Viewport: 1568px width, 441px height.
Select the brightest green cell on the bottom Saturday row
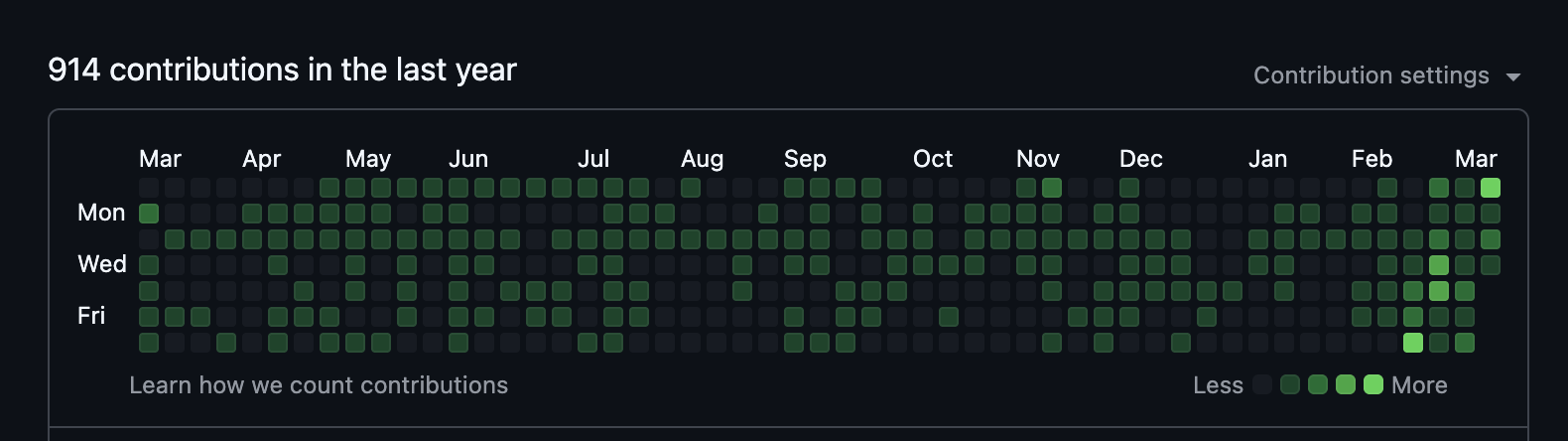(x=1413, y=343)
